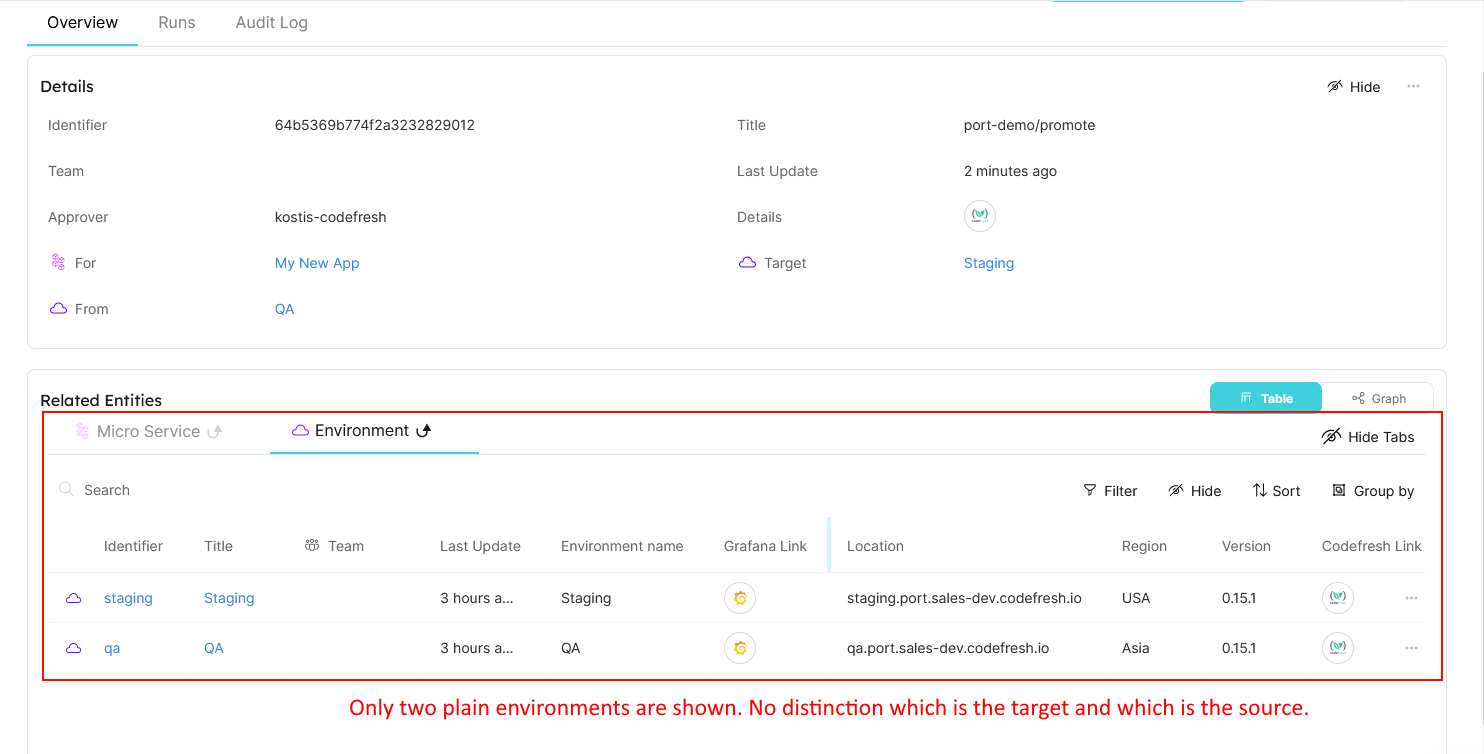Image resolution: width=1484 pixels, height=754 pixels.
Task: Click the microservice icon beside For
Action: click(x=58, y=262)
